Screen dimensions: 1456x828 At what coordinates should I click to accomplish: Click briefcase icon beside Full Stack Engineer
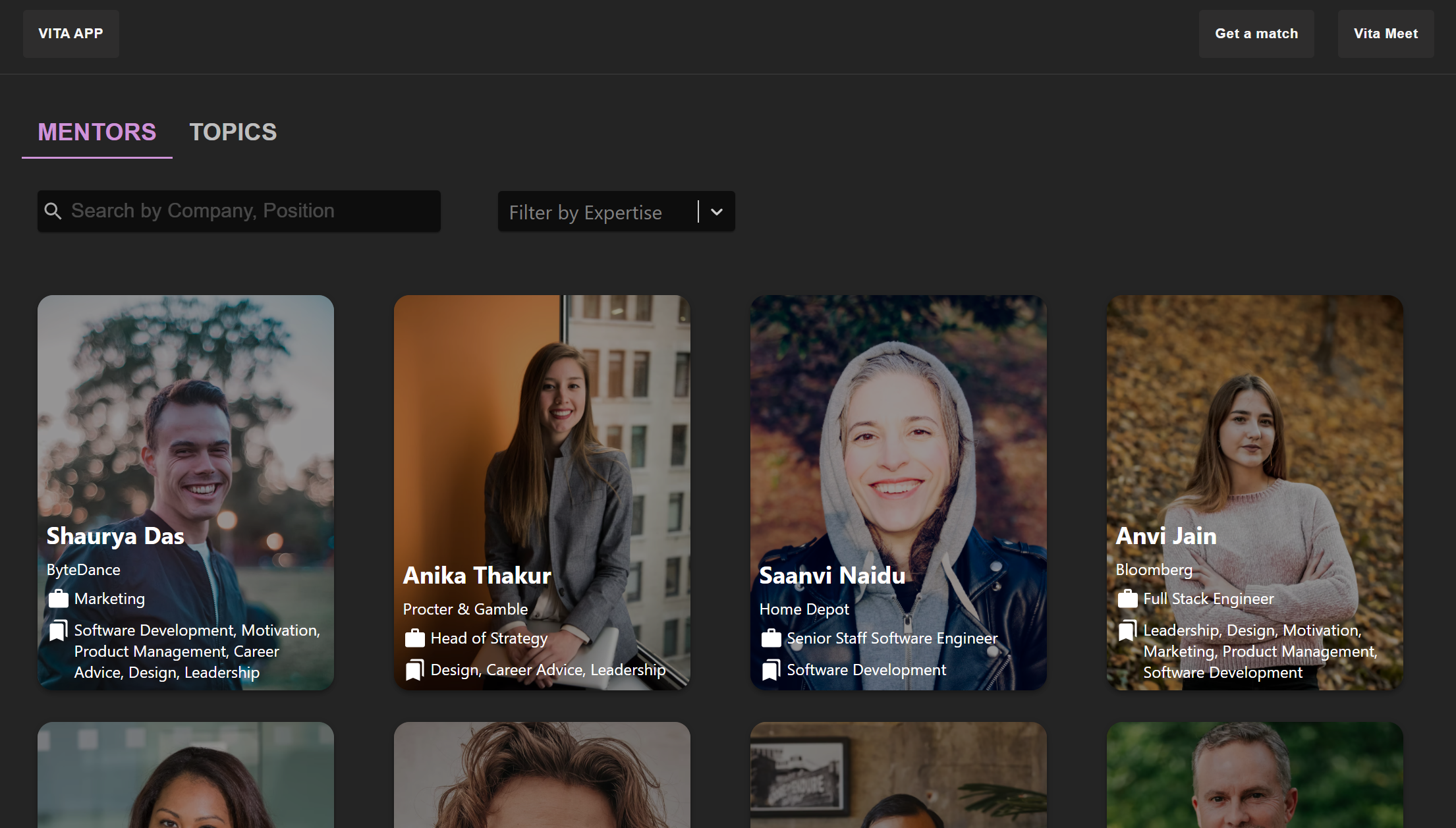coord(1127,599)
